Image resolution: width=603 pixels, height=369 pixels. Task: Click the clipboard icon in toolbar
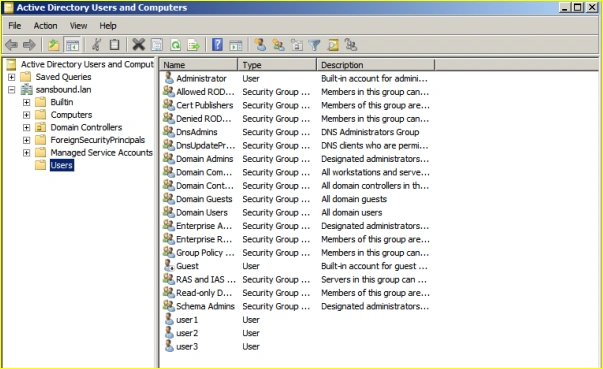[x=114, y=45]
